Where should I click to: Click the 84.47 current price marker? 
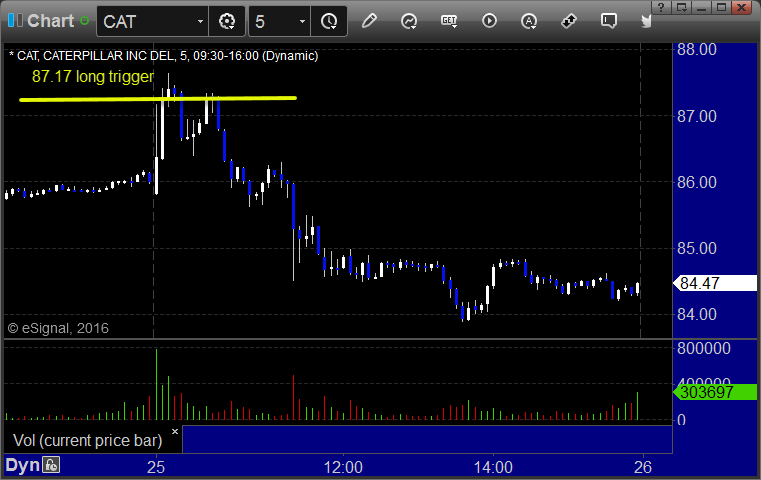715,283
